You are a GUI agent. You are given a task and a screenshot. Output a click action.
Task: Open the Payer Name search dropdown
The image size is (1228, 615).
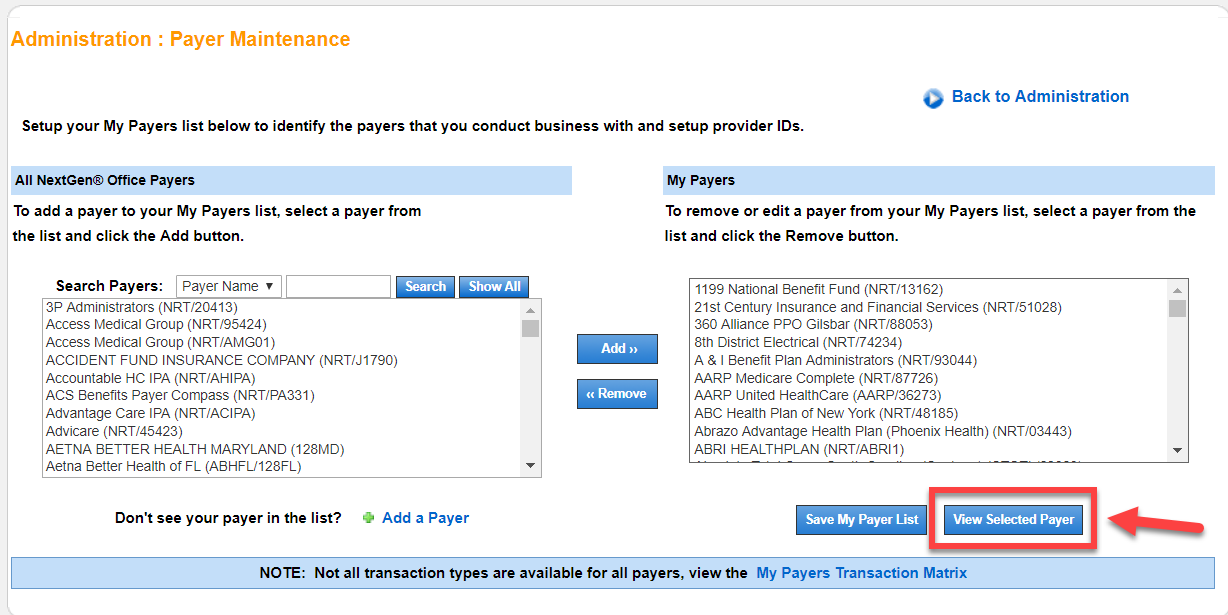(229, 287)
